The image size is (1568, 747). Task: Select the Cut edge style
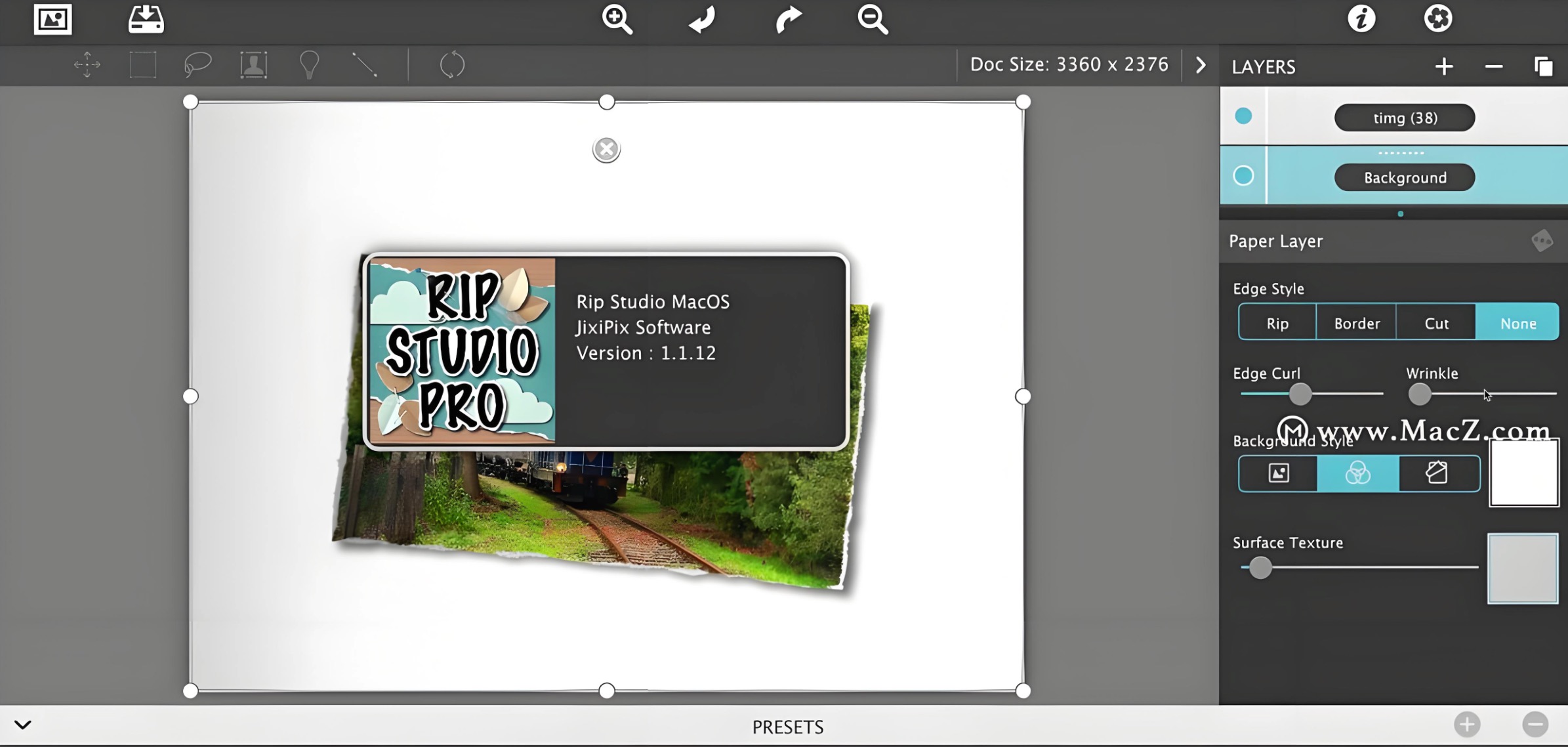[1436, 323]
